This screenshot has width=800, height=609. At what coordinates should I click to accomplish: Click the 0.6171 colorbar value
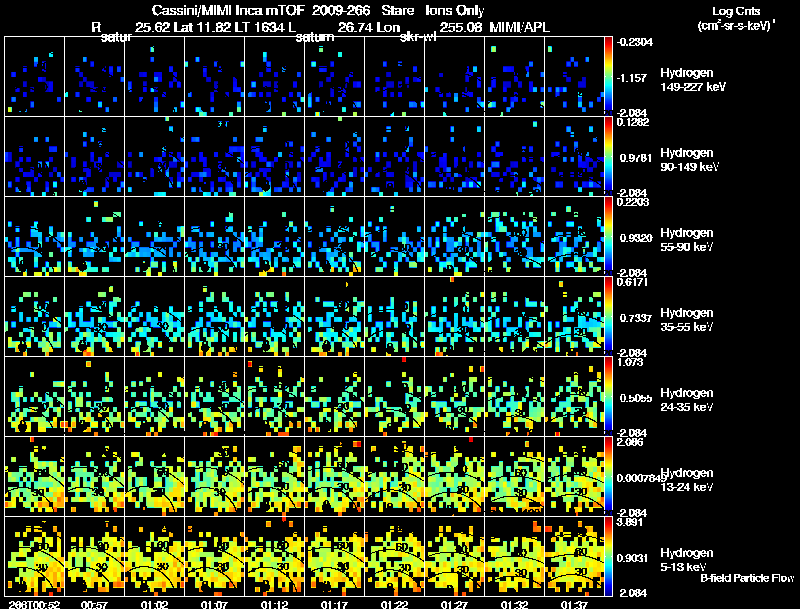point(633,282)
